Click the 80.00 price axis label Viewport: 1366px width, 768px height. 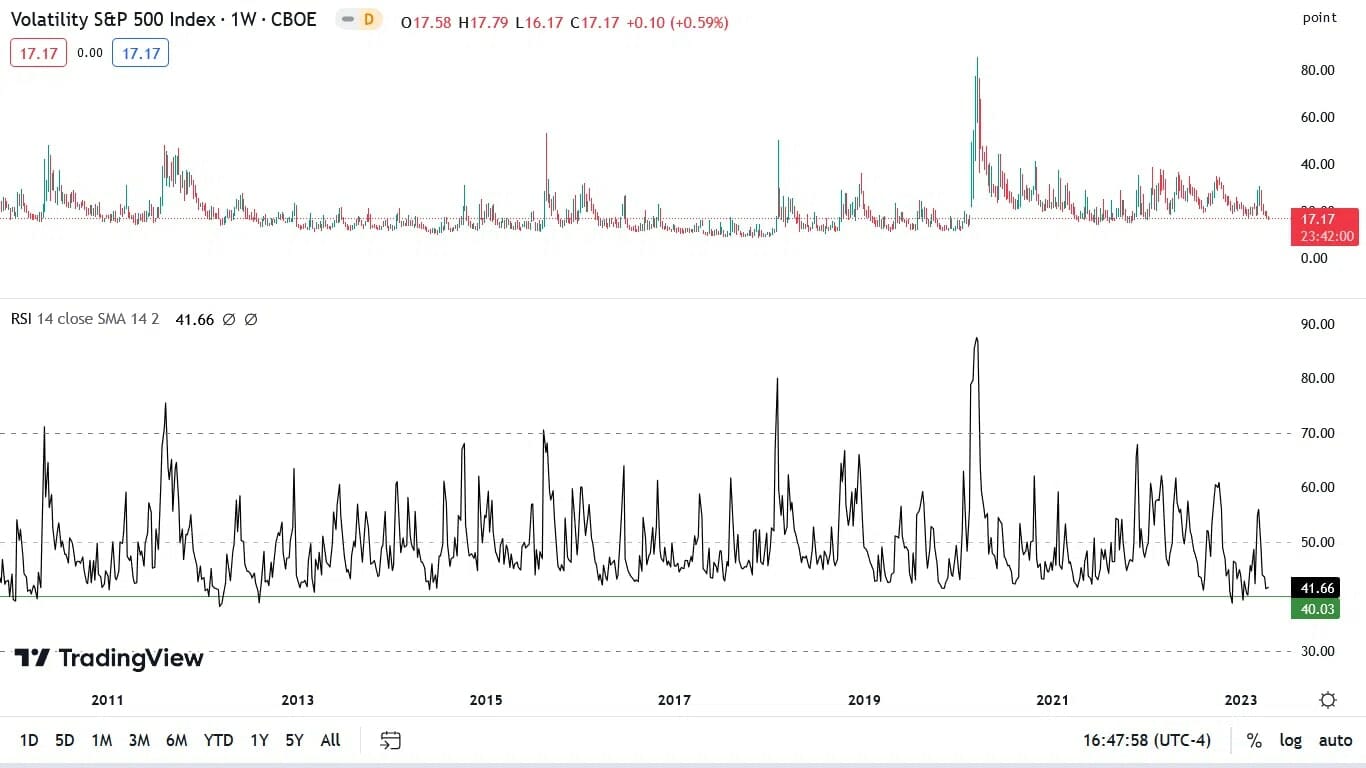(x=1317, y=70)
